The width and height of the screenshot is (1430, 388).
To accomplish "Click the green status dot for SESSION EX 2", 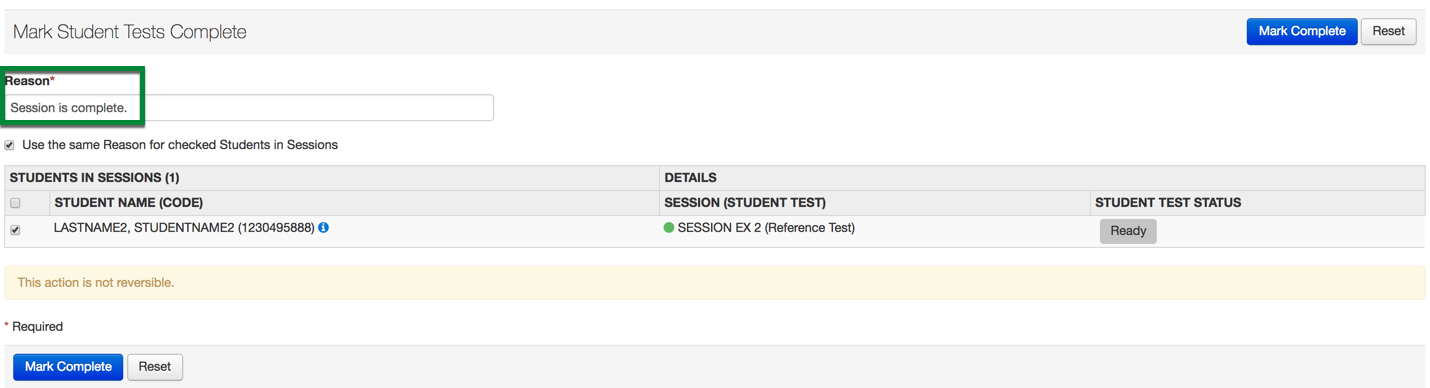I will point(669,228).
